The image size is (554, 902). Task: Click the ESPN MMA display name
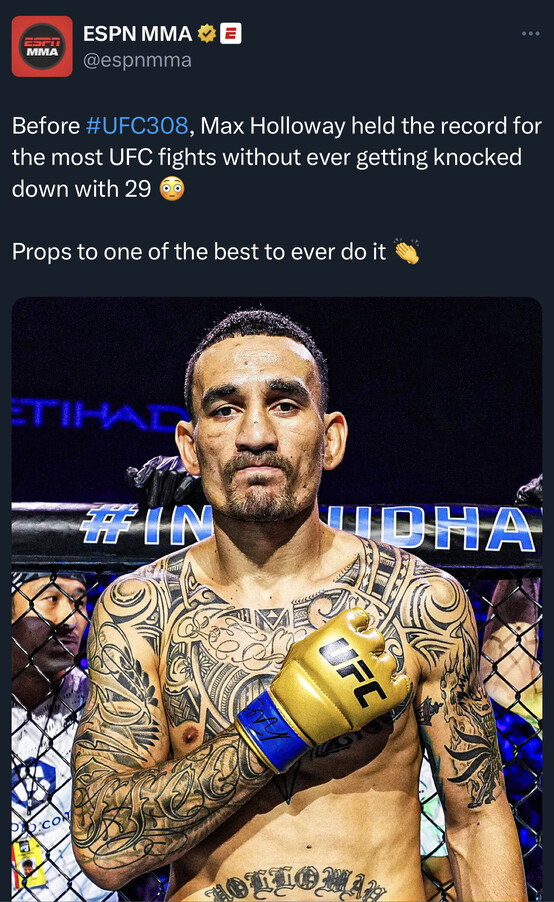pos(137,34)
